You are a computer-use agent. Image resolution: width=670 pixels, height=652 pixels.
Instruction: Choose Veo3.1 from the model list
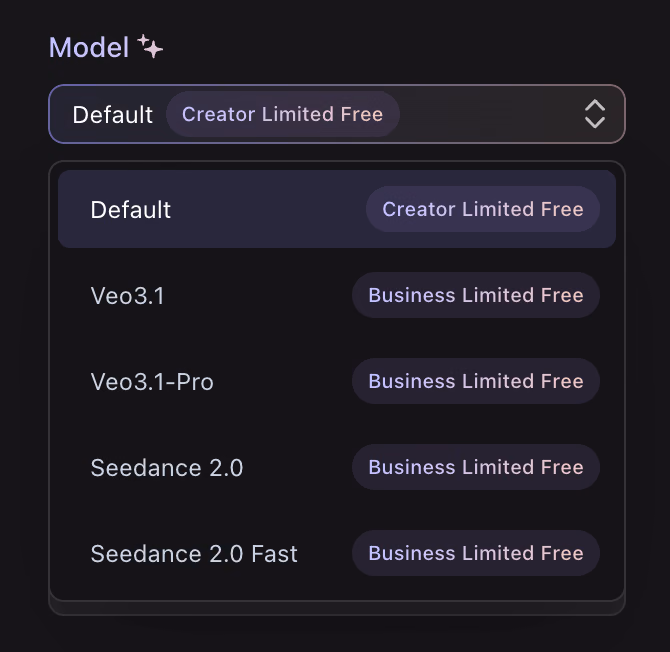coord(337,295)
